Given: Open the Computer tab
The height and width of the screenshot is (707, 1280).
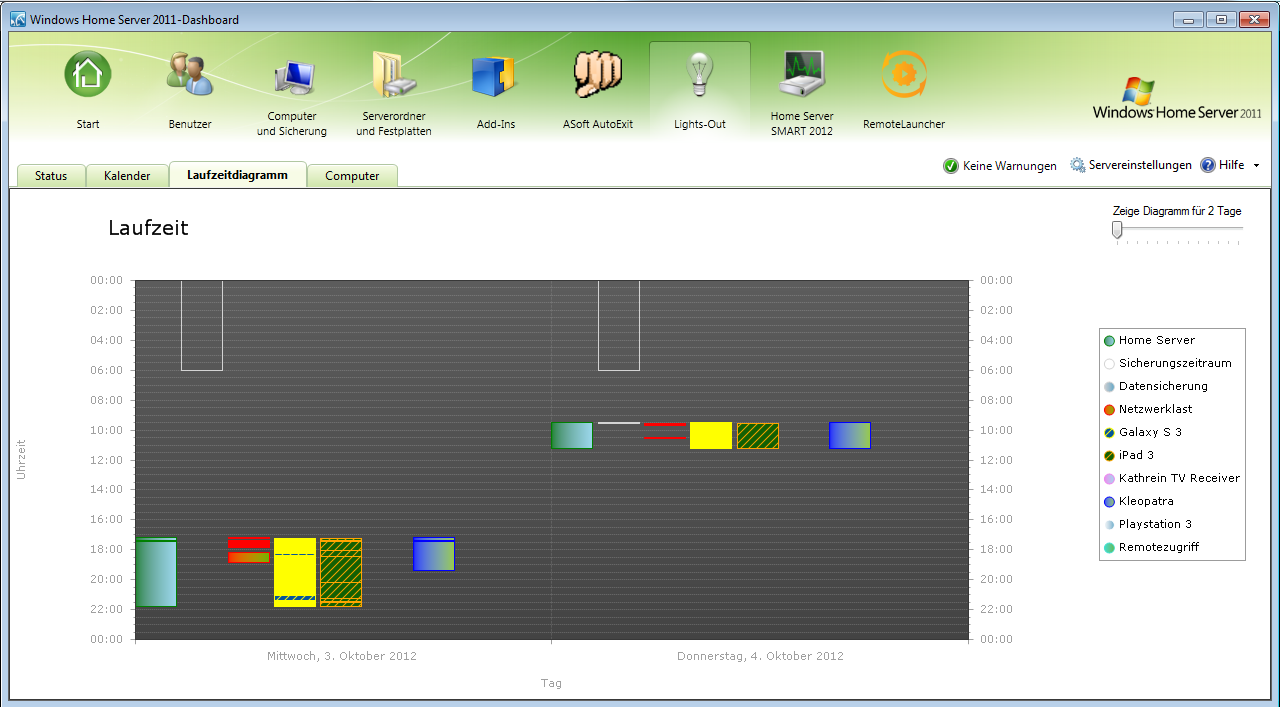Looking at the screenshot, I should (x=352, y=176).
